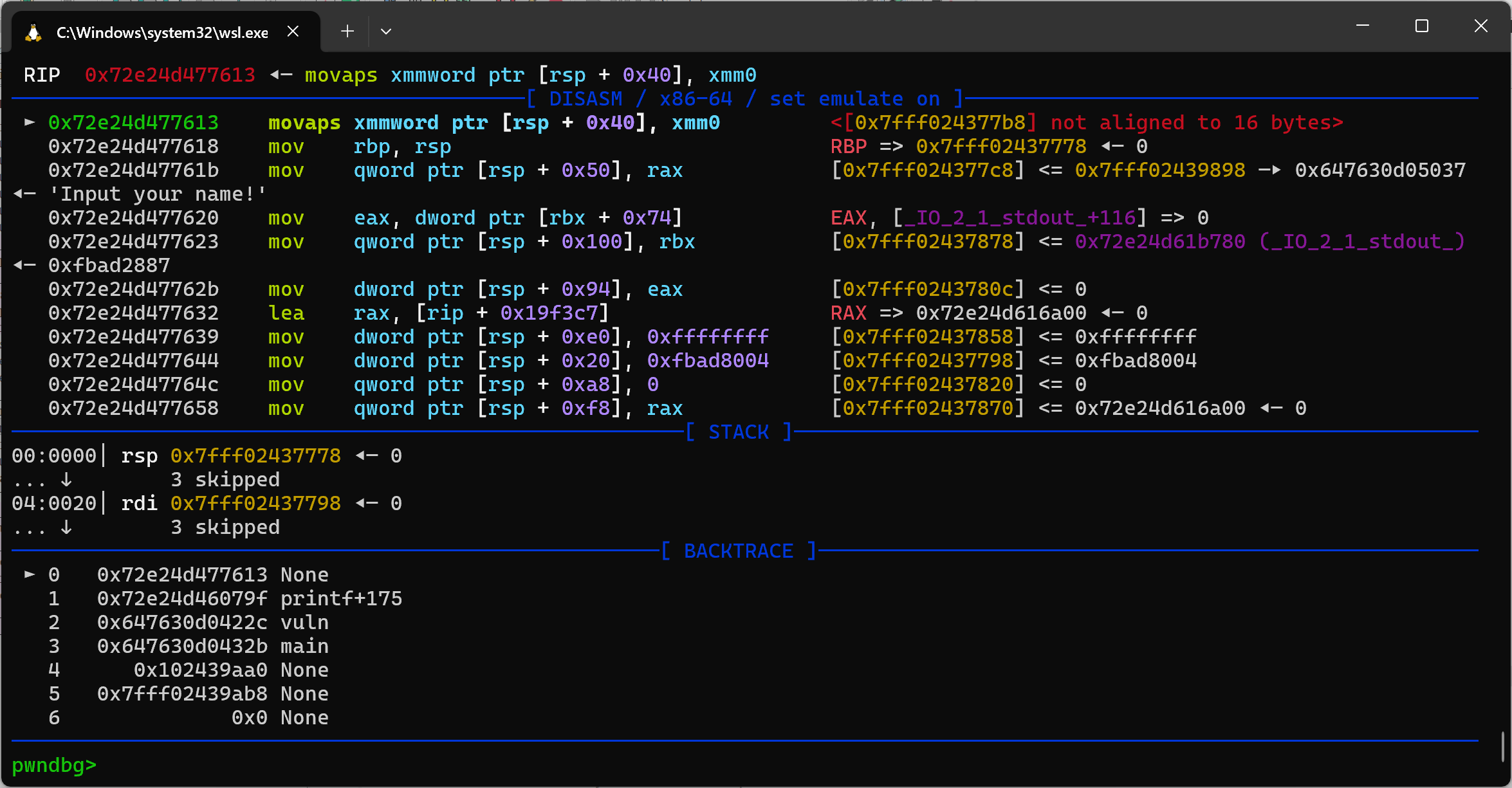Viewport: 1512px width, 788px height.
Task: Close the terminal window
Action: [1481, 26]
